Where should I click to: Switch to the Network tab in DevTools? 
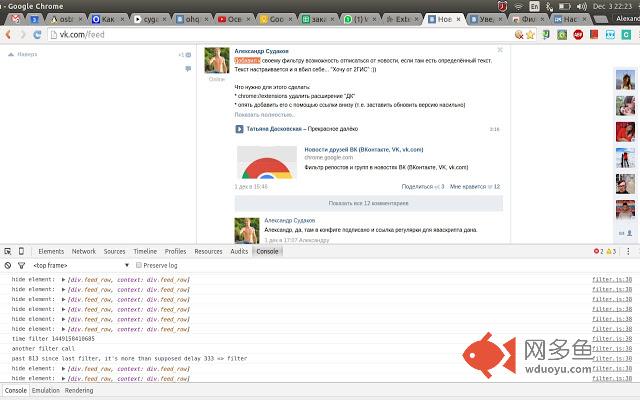[84, 251]
